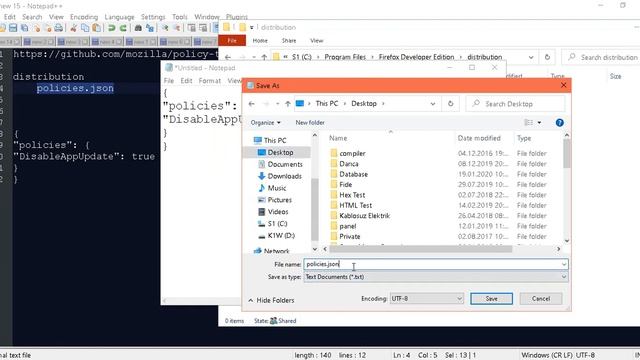Open the File tab in Explorer ribbon

(x=232, y=40)
